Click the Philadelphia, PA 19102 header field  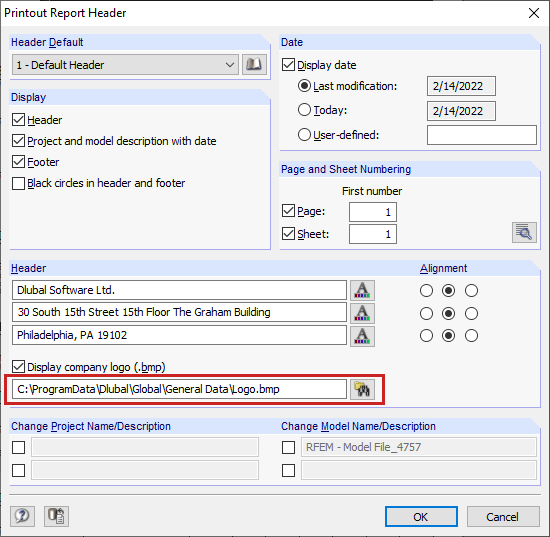(179, 335)
